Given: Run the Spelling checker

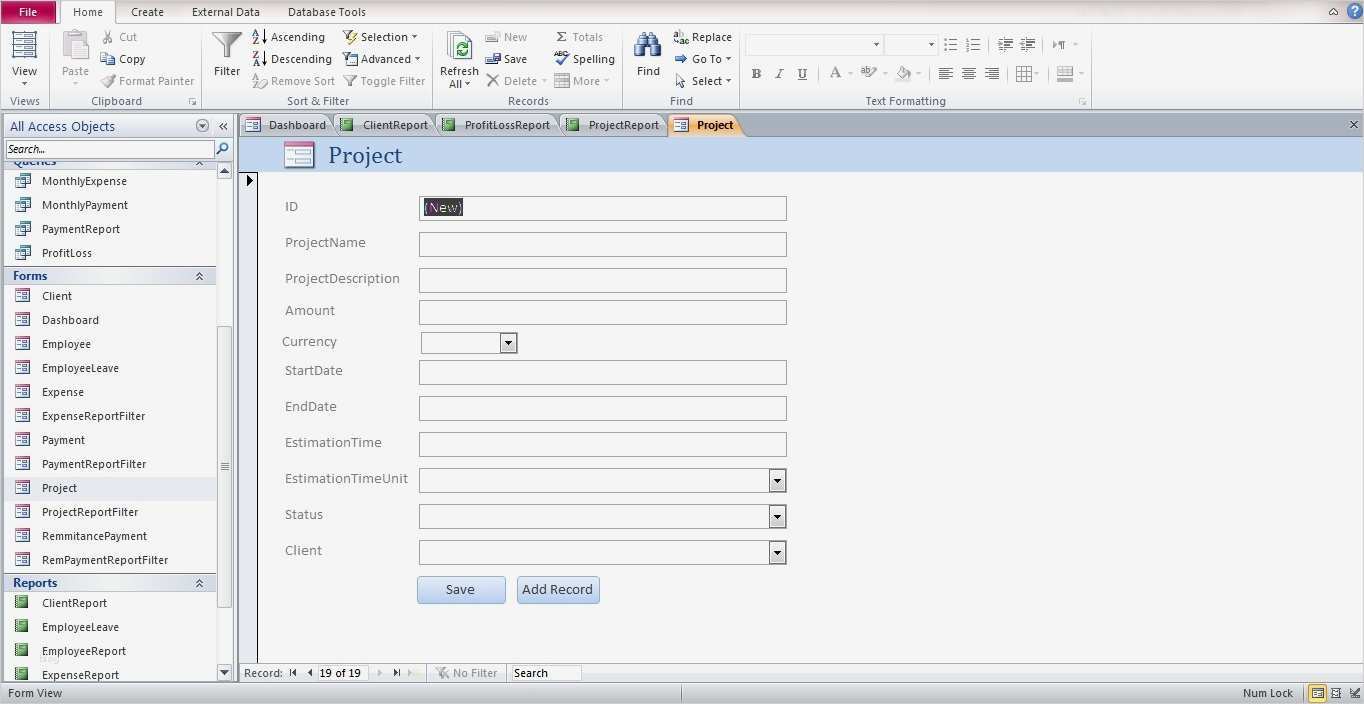Looking at the screenshot, I should pyautogui.click(x=584, y=59).
